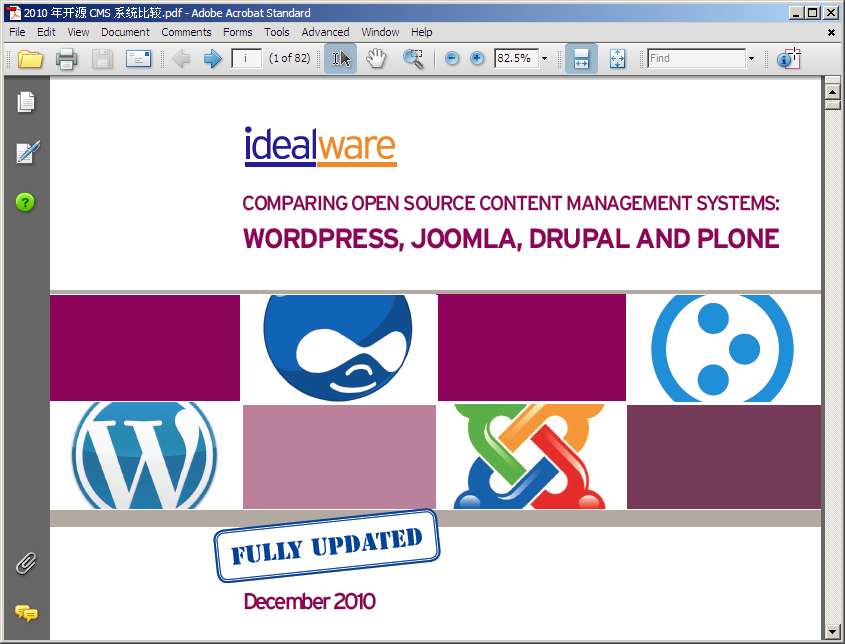Viewport: 845px width, 644px height.
Task: Open the Pages panel in the sidebar
Action: click(x=26, y=102)
